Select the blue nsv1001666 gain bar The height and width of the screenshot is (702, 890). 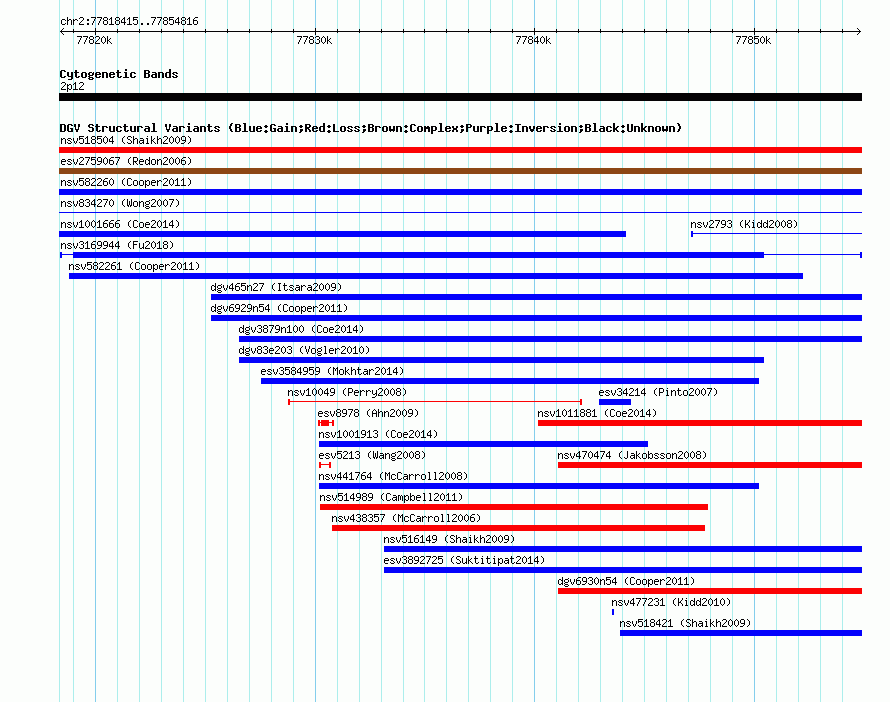342,234
